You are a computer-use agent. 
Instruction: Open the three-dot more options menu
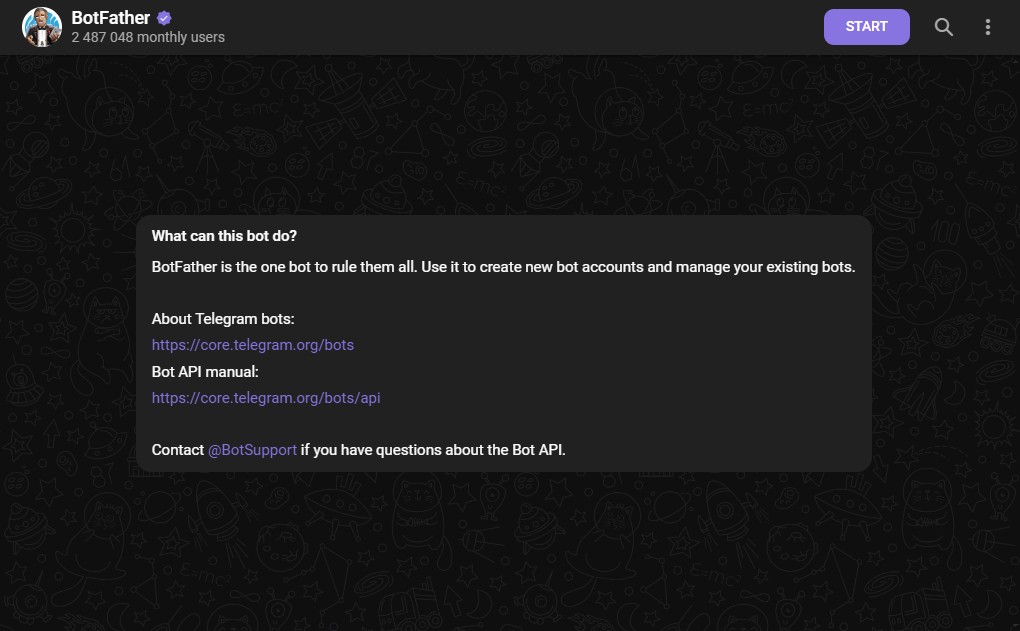point(987,27)
